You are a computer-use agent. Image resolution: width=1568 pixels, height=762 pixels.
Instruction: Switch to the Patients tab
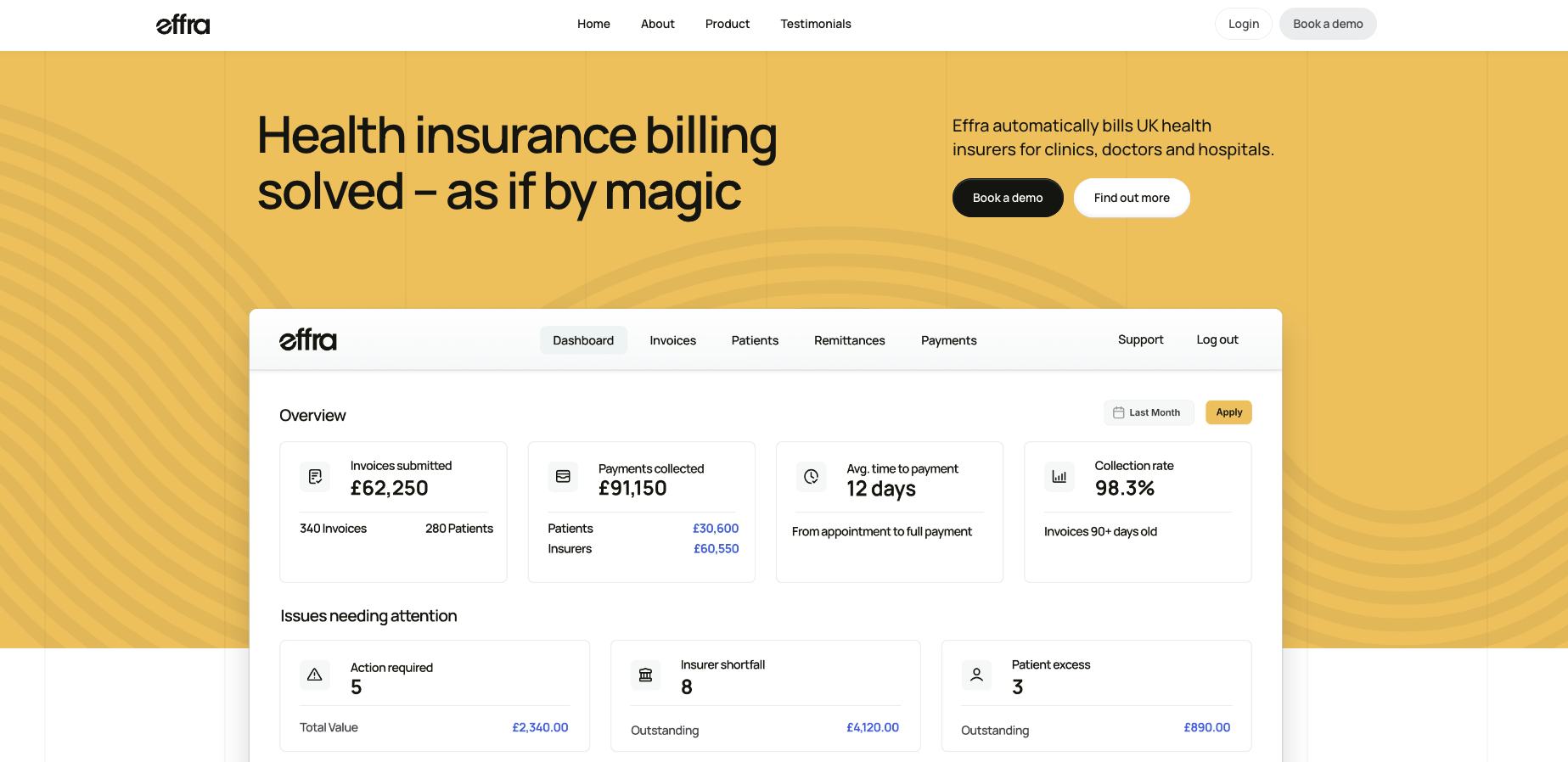point(755,340)
